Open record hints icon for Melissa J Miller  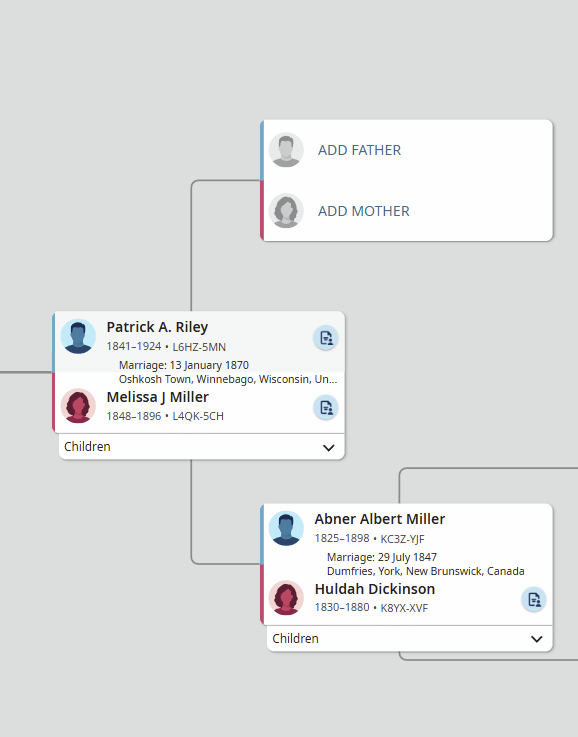326,408
